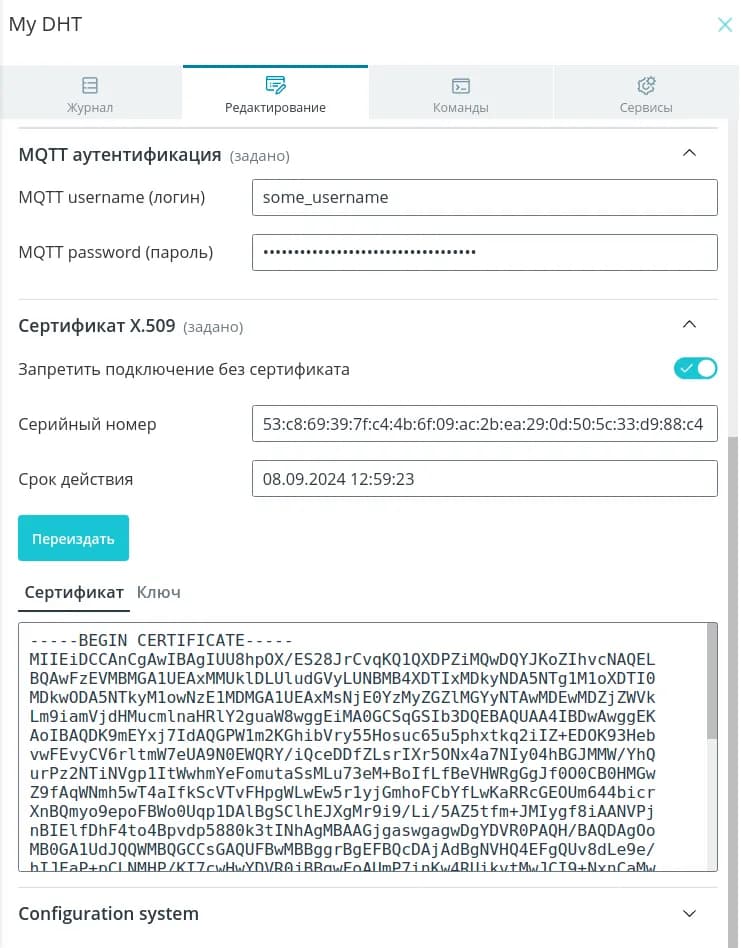Expand the Configuration system section

pos(688,913)
